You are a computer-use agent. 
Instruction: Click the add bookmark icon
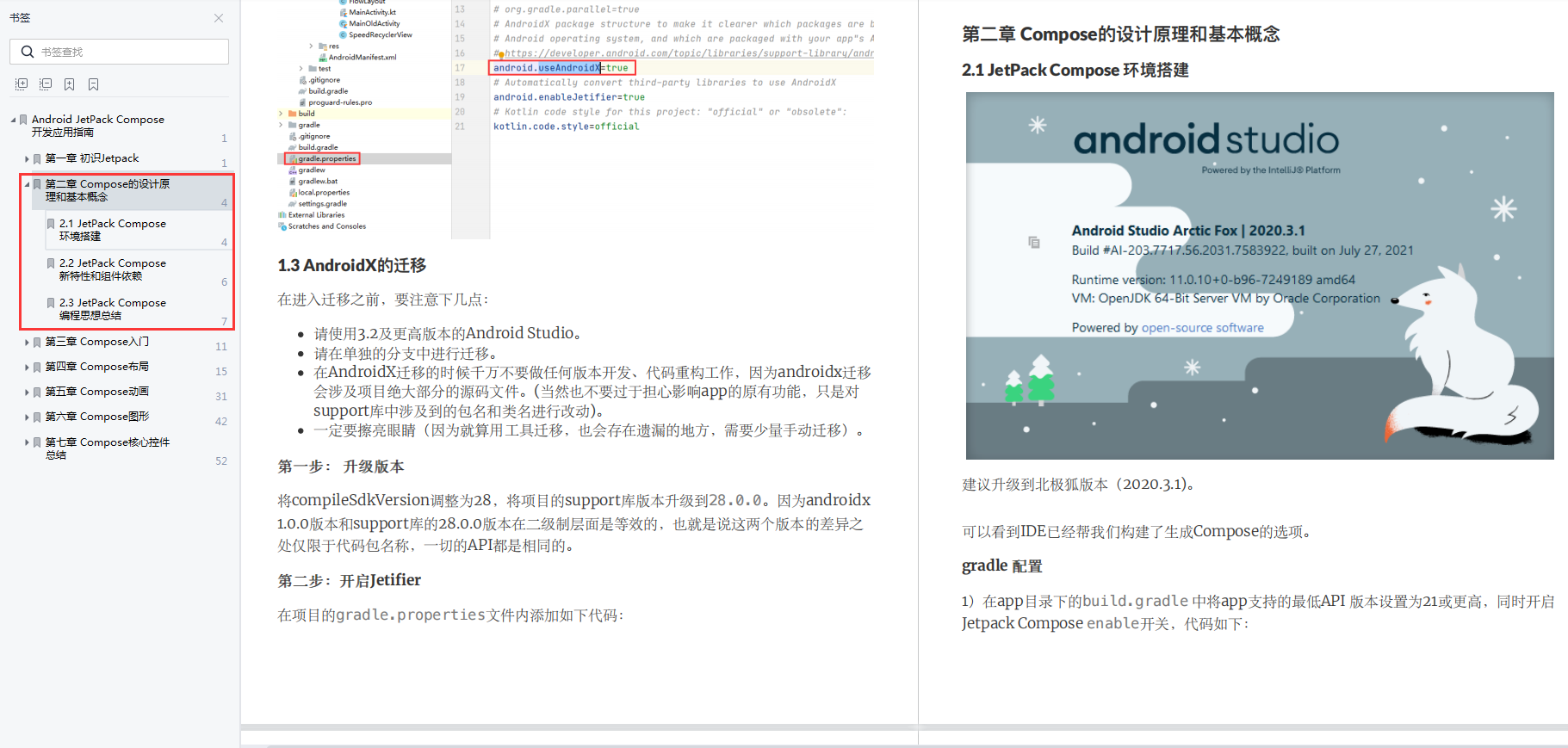[x=69, y=84]
